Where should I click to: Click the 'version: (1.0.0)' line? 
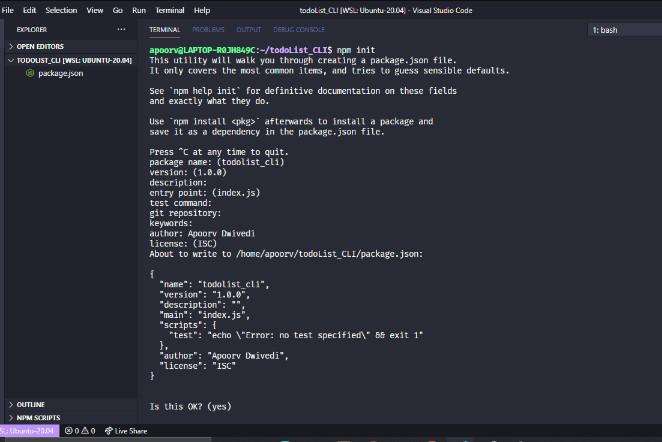coord(188,172)
